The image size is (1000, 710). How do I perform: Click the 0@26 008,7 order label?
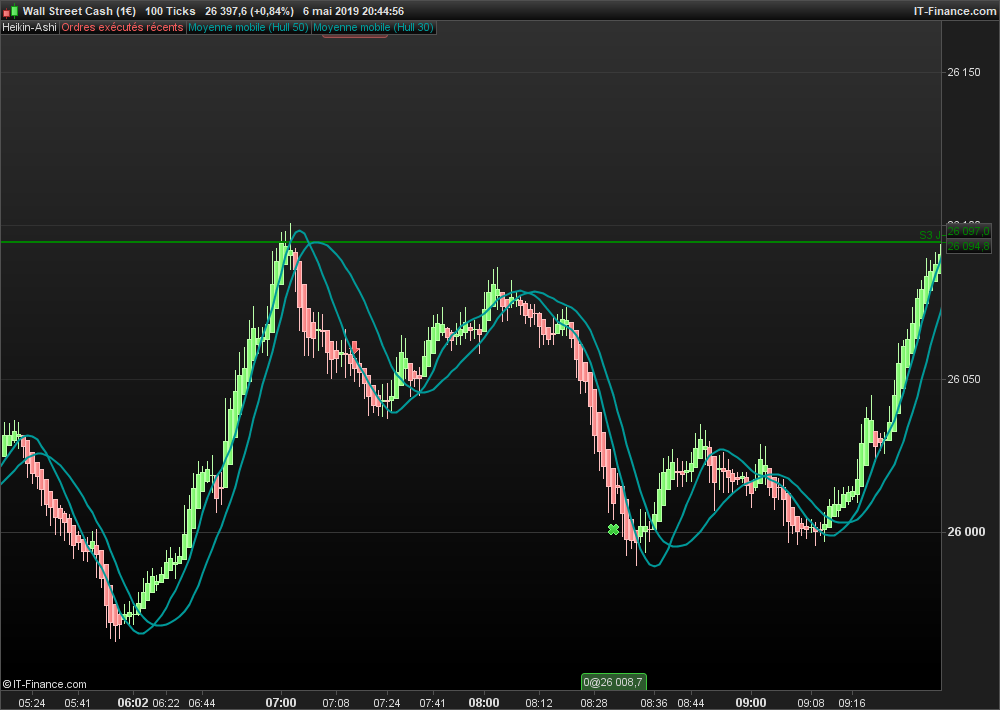(614, 682)
